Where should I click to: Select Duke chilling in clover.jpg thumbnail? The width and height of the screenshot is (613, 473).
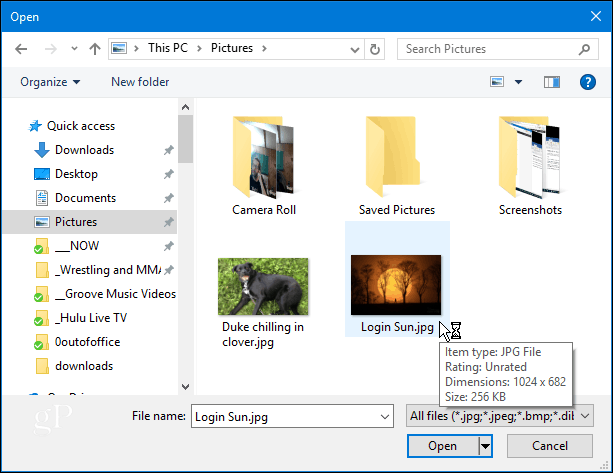263,287
